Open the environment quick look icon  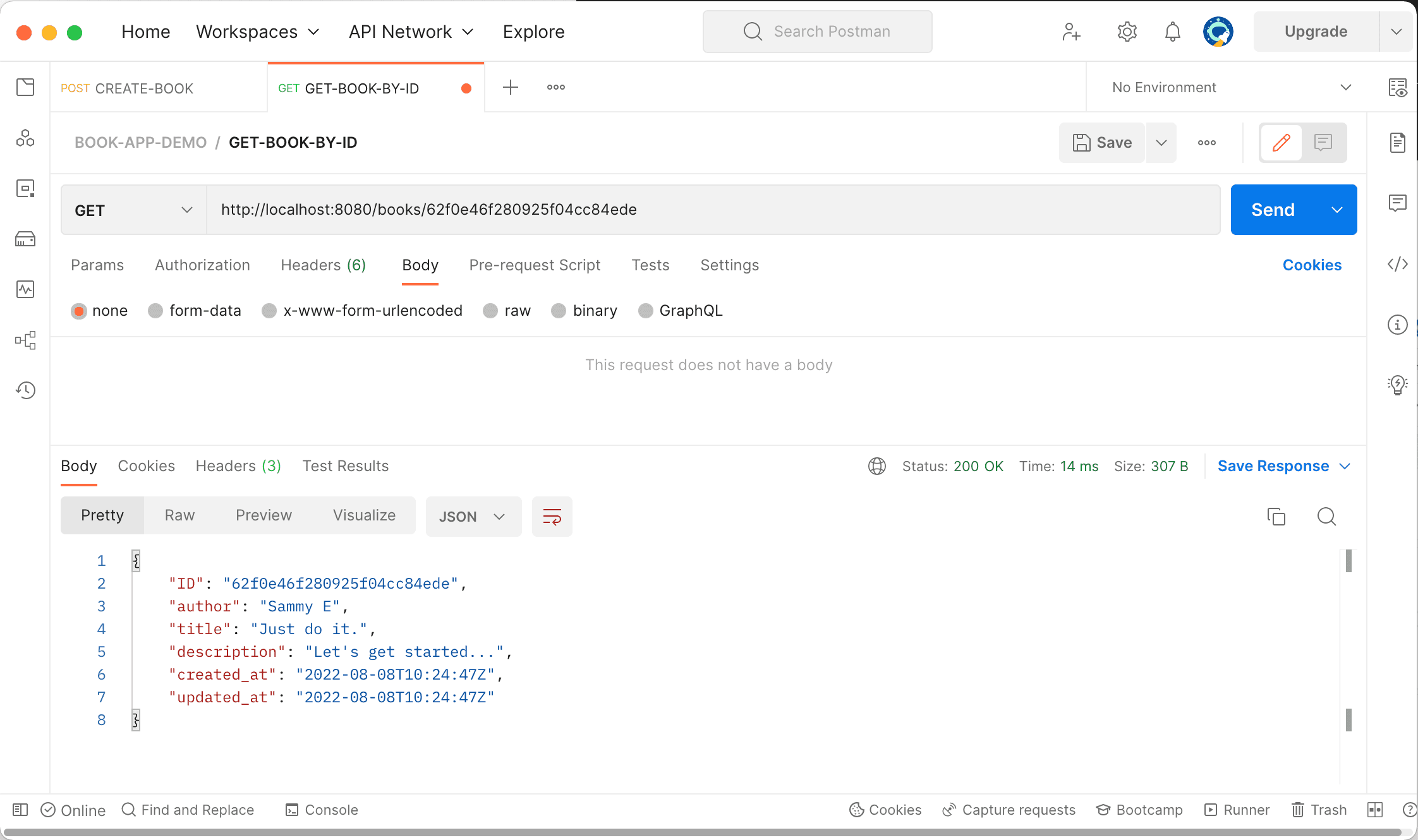pyautogui.click(x=1397, y=88)
